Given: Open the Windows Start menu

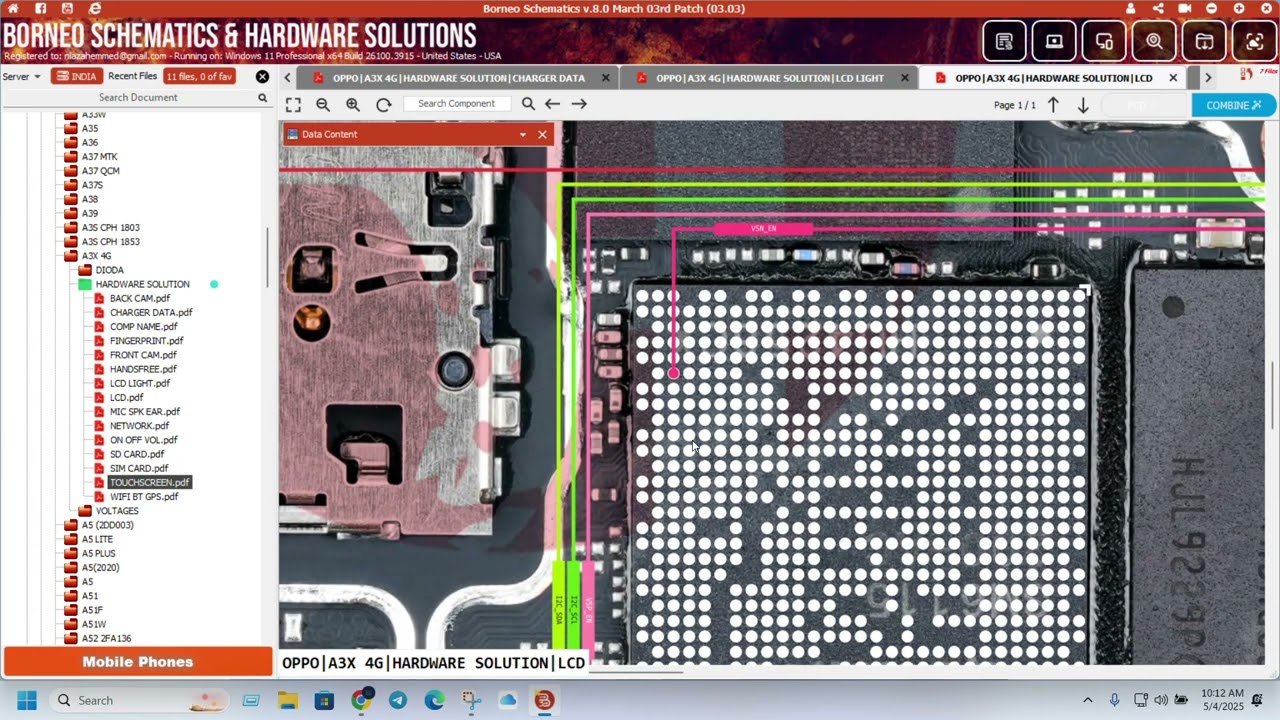Looking at the screenshot, I should pos(27,700).
